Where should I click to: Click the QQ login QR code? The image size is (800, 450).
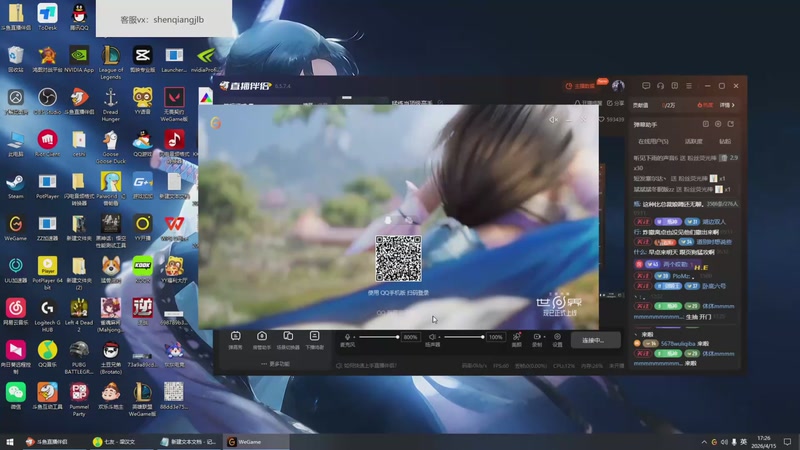point(398,258)
